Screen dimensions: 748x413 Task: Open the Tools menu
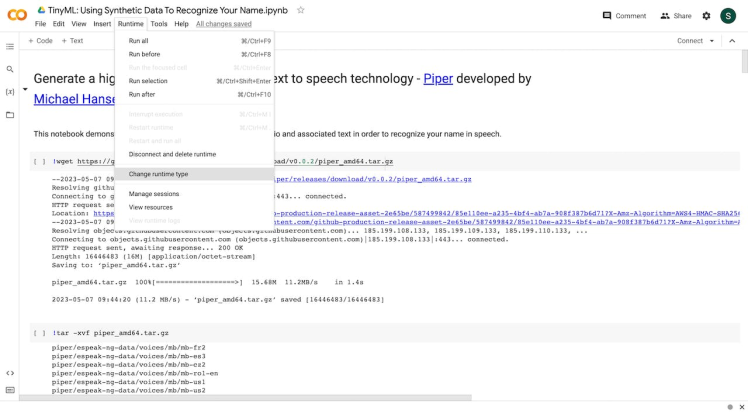(x=159, y=24)
